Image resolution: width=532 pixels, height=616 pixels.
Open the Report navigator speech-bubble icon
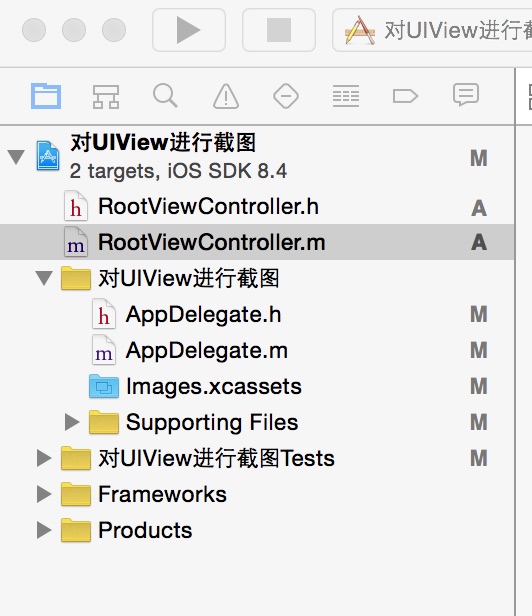coord(466,95)
